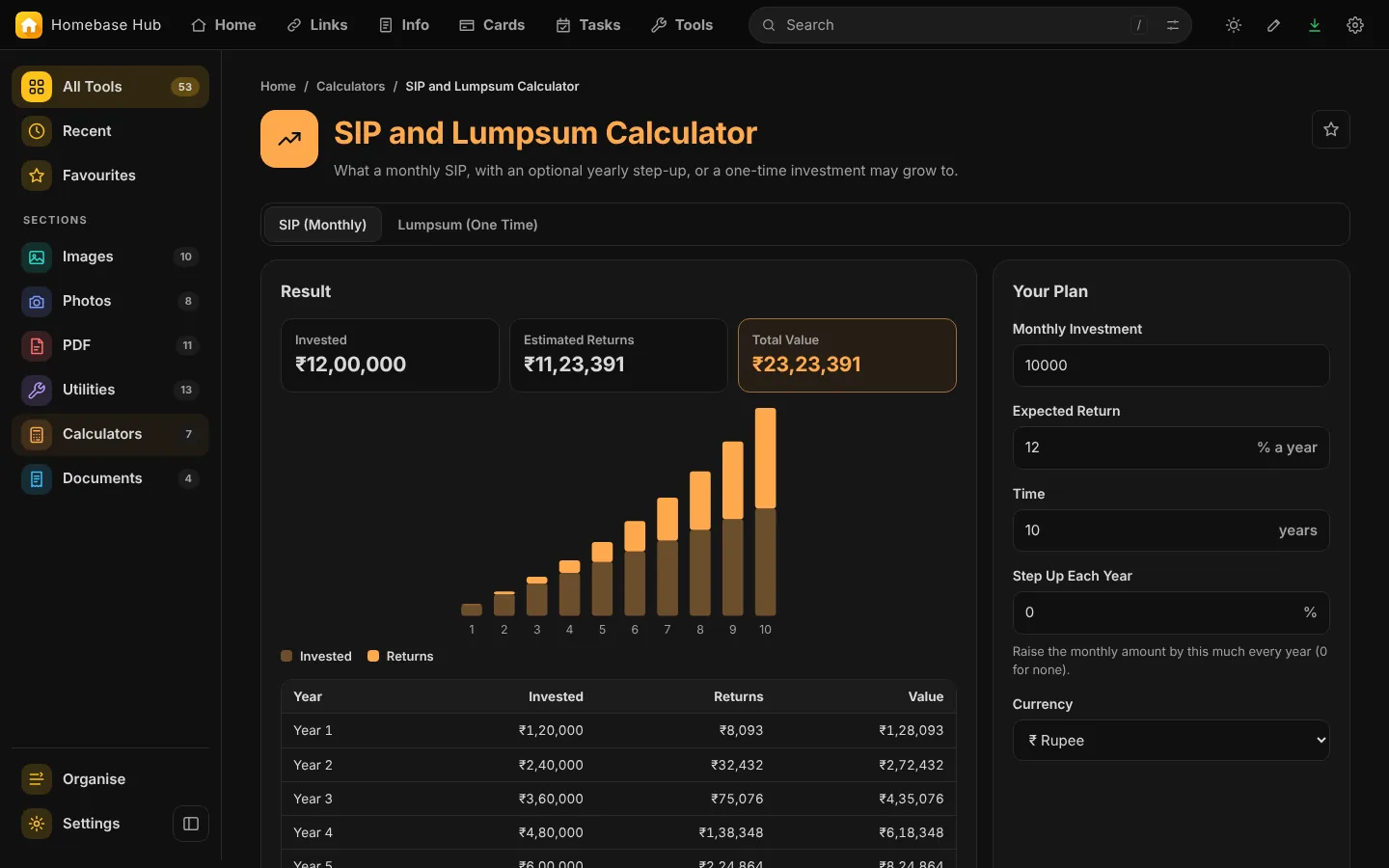The width and height of the screenshot is (1389, 868).
Task: Toggle the light/dark theme sun icon
Action: coord(1234,25)
